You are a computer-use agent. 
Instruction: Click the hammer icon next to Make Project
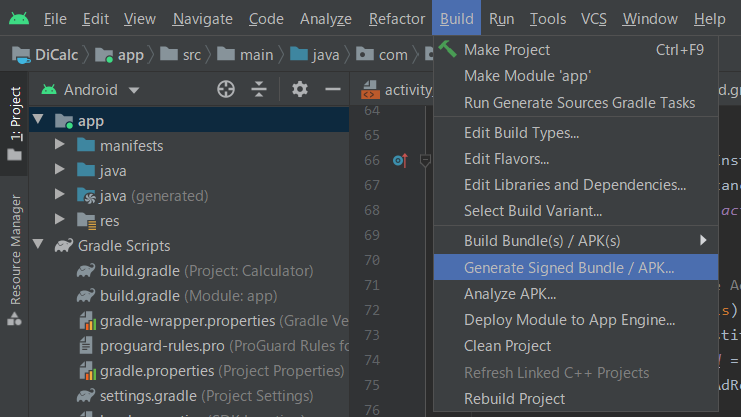tap(447, 49)
